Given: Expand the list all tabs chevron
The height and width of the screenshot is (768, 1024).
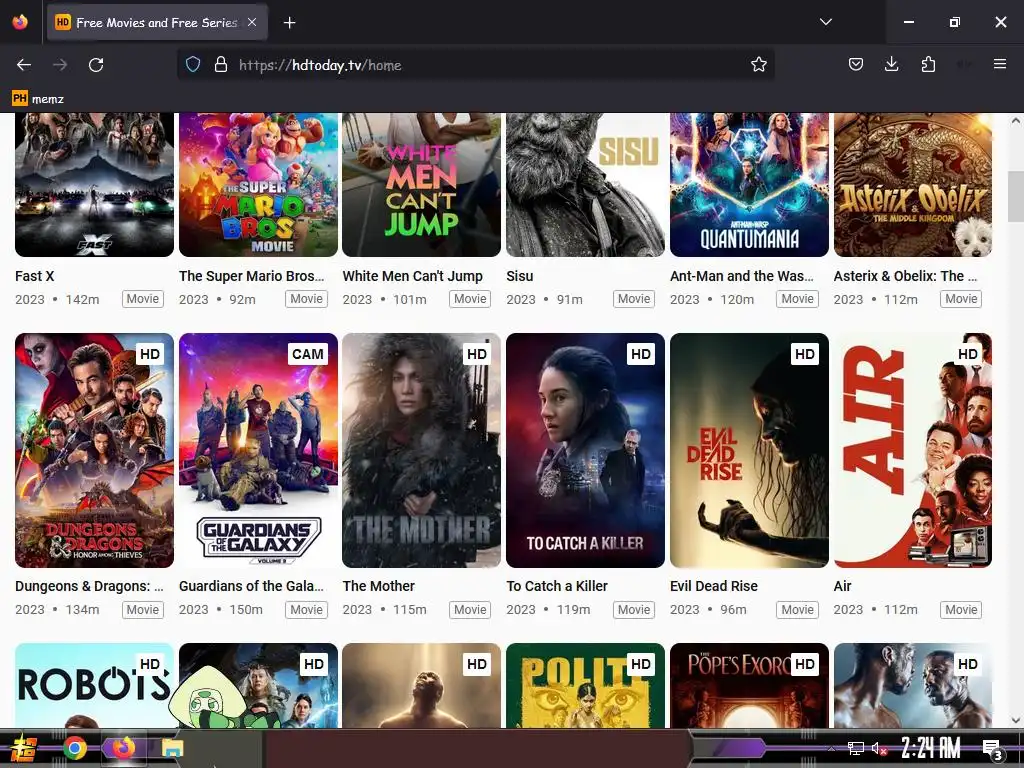Looking at the screenshot, I should (825, 22).
